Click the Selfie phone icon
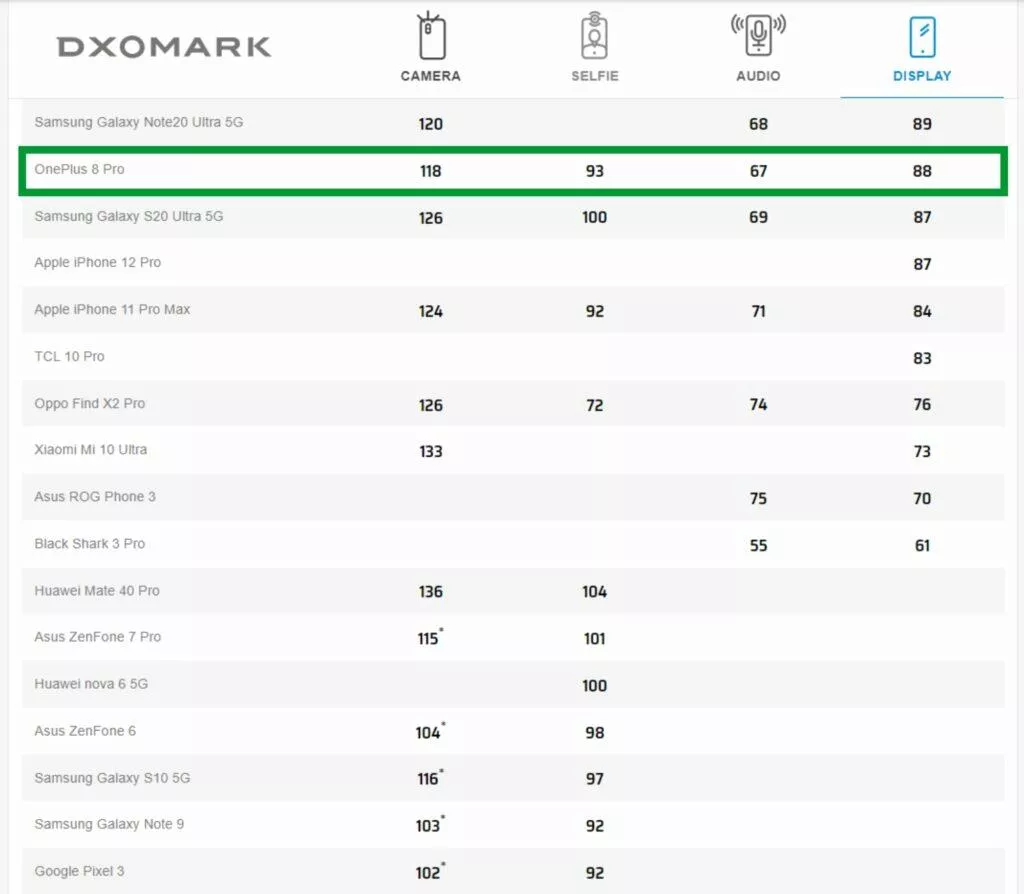1024x894 pixels. (594, 35)
